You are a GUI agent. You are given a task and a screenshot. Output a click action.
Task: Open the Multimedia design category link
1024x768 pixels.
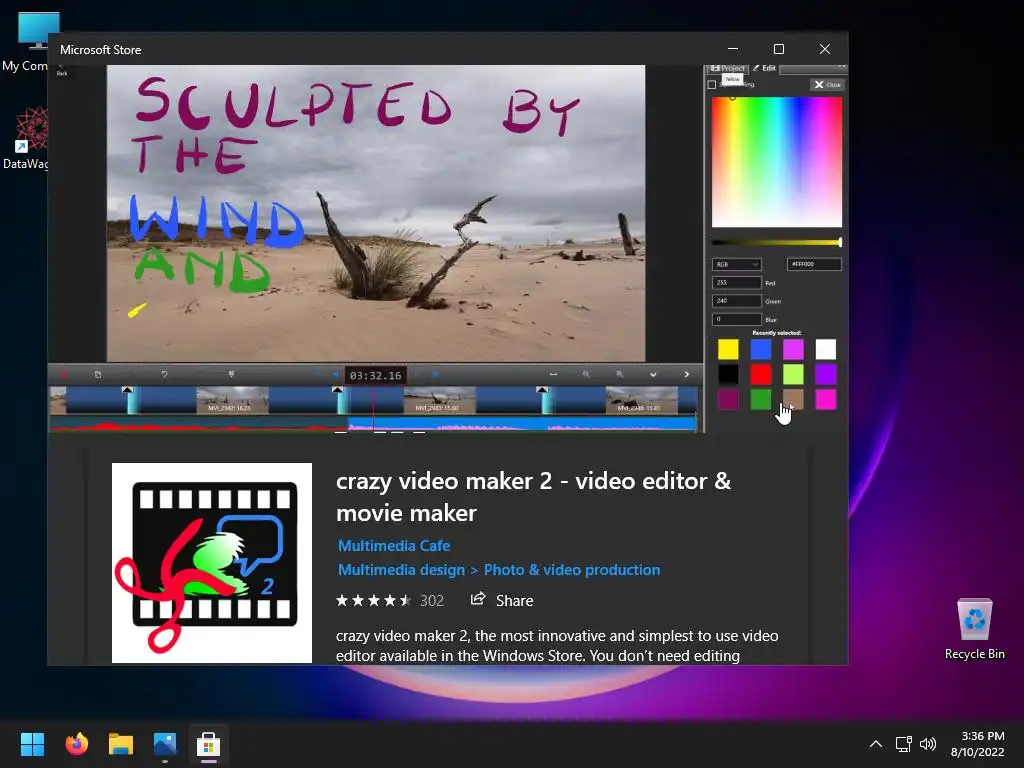tap(401, 569)
